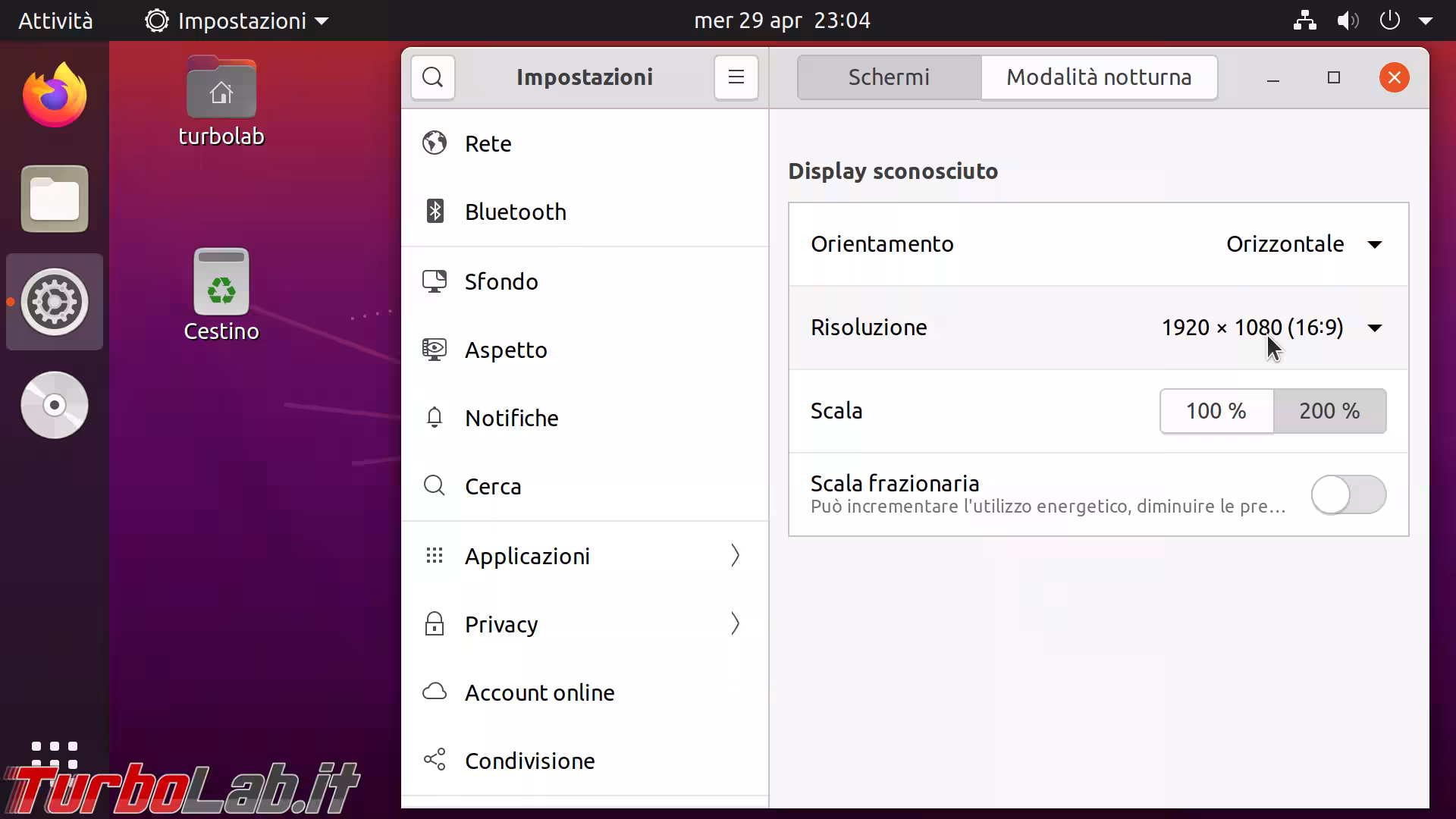Open Rete settings with globe icon
This screenshot has height=819, width=1456.
tap(488, 143)
